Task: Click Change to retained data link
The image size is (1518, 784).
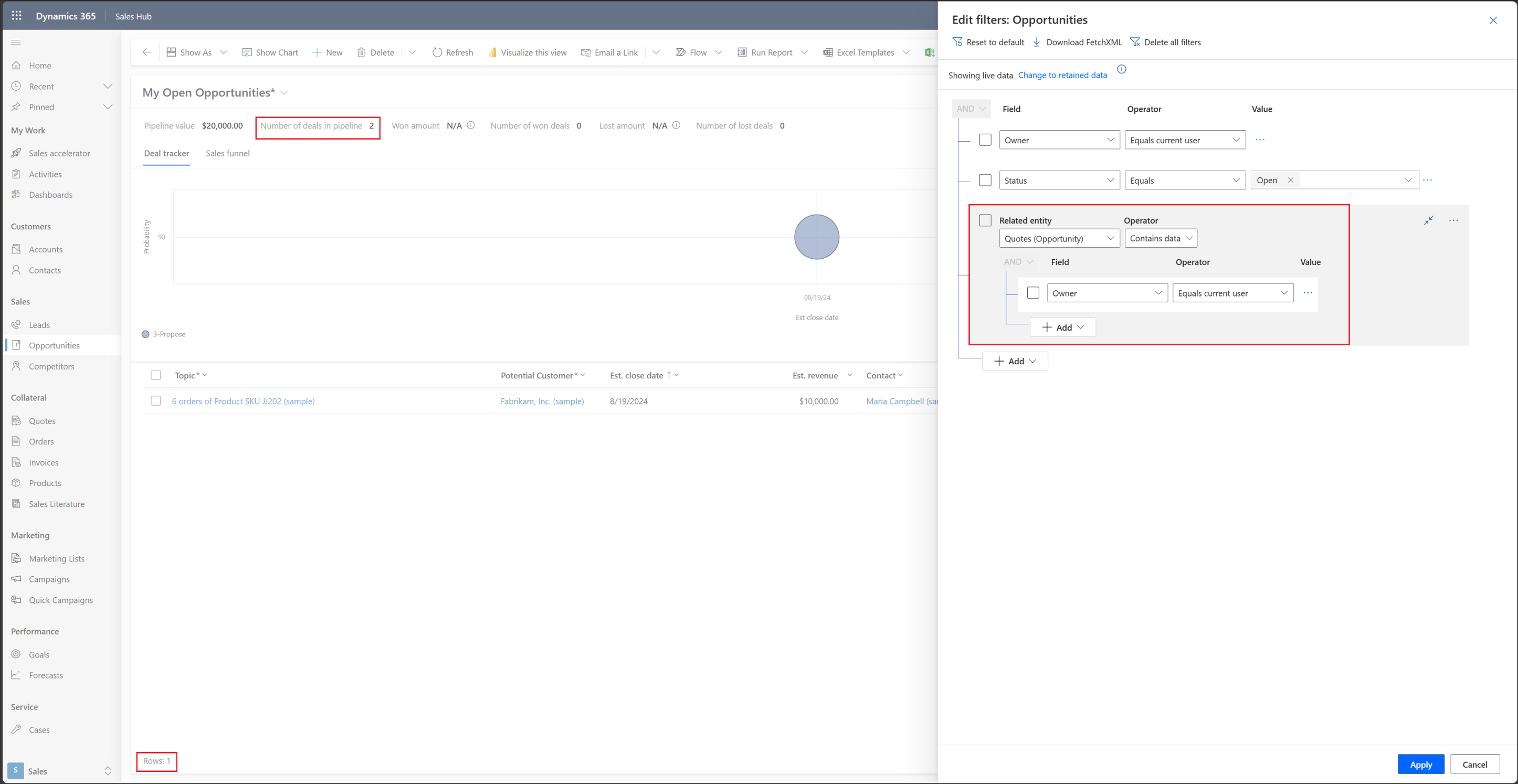Action: click(x=1064, y=74)
